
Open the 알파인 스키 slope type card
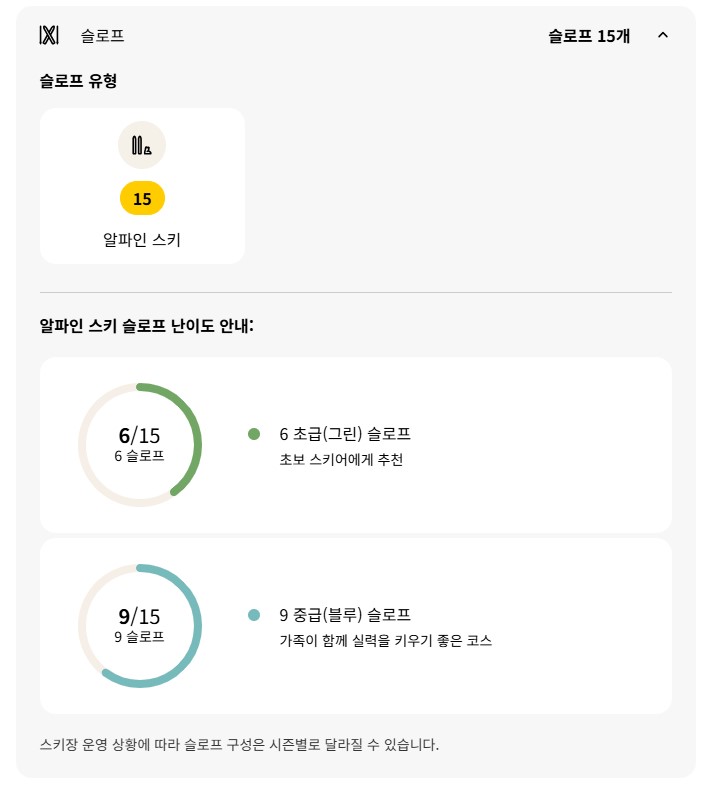(142, 186)
